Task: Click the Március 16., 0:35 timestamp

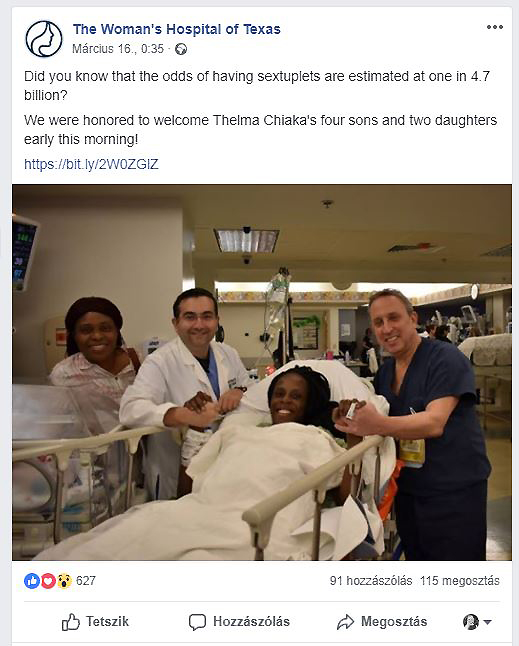Action: point(118,49)
